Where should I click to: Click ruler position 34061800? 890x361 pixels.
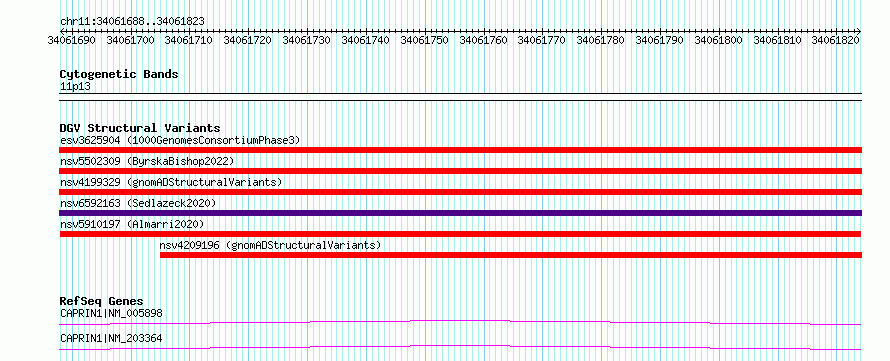coord(719,40)
